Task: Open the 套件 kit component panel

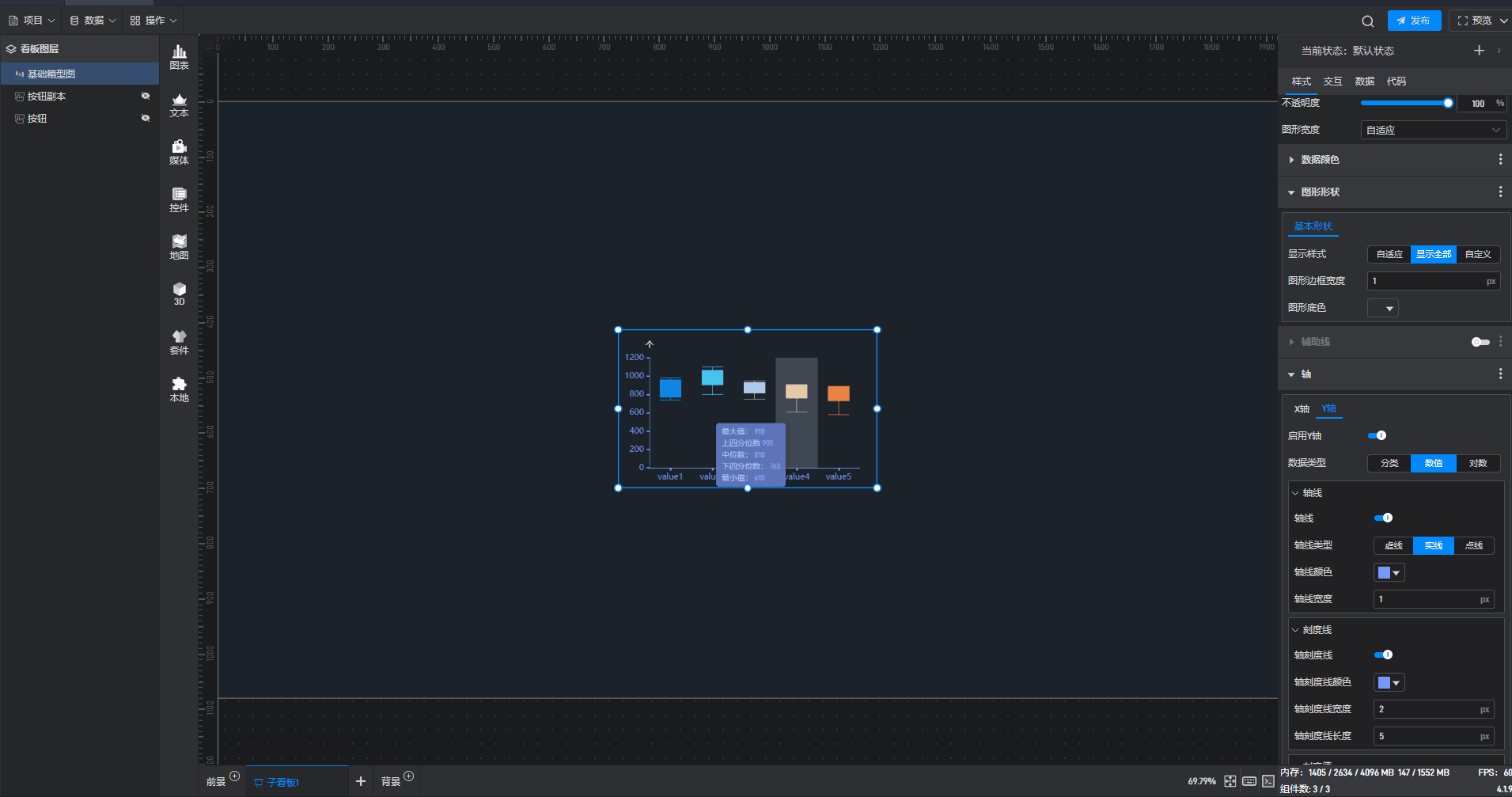Action: pos(179,342)
